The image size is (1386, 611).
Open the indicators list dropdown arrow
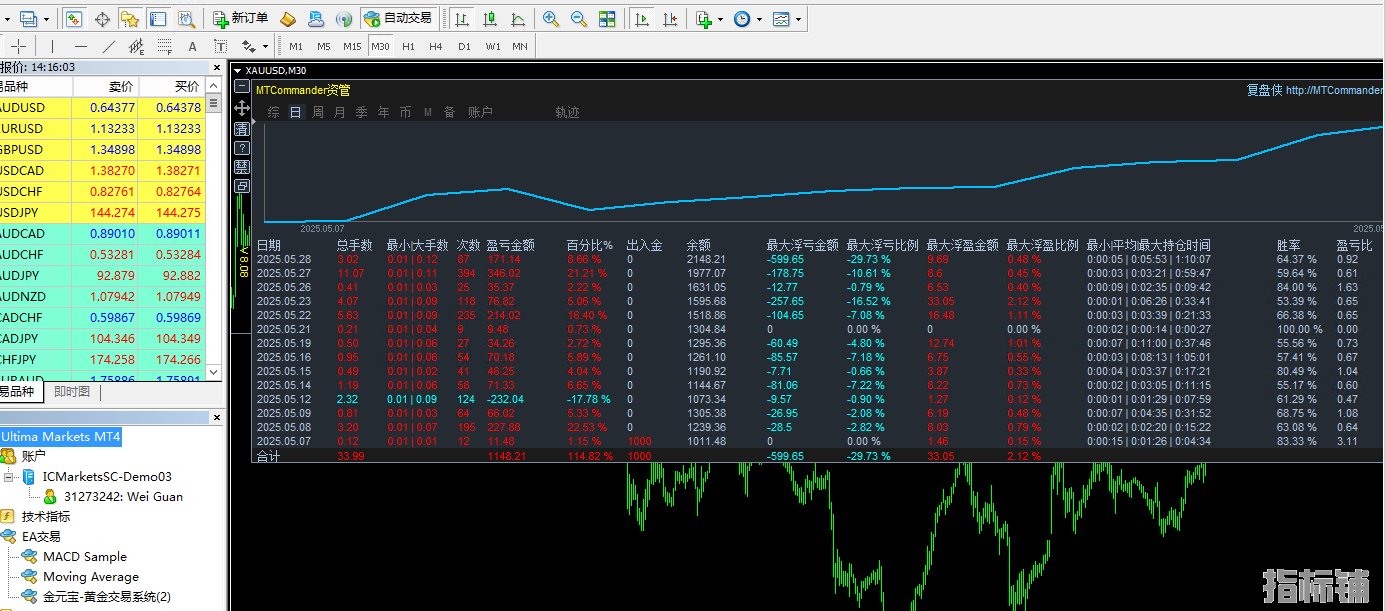click(721, 18)
